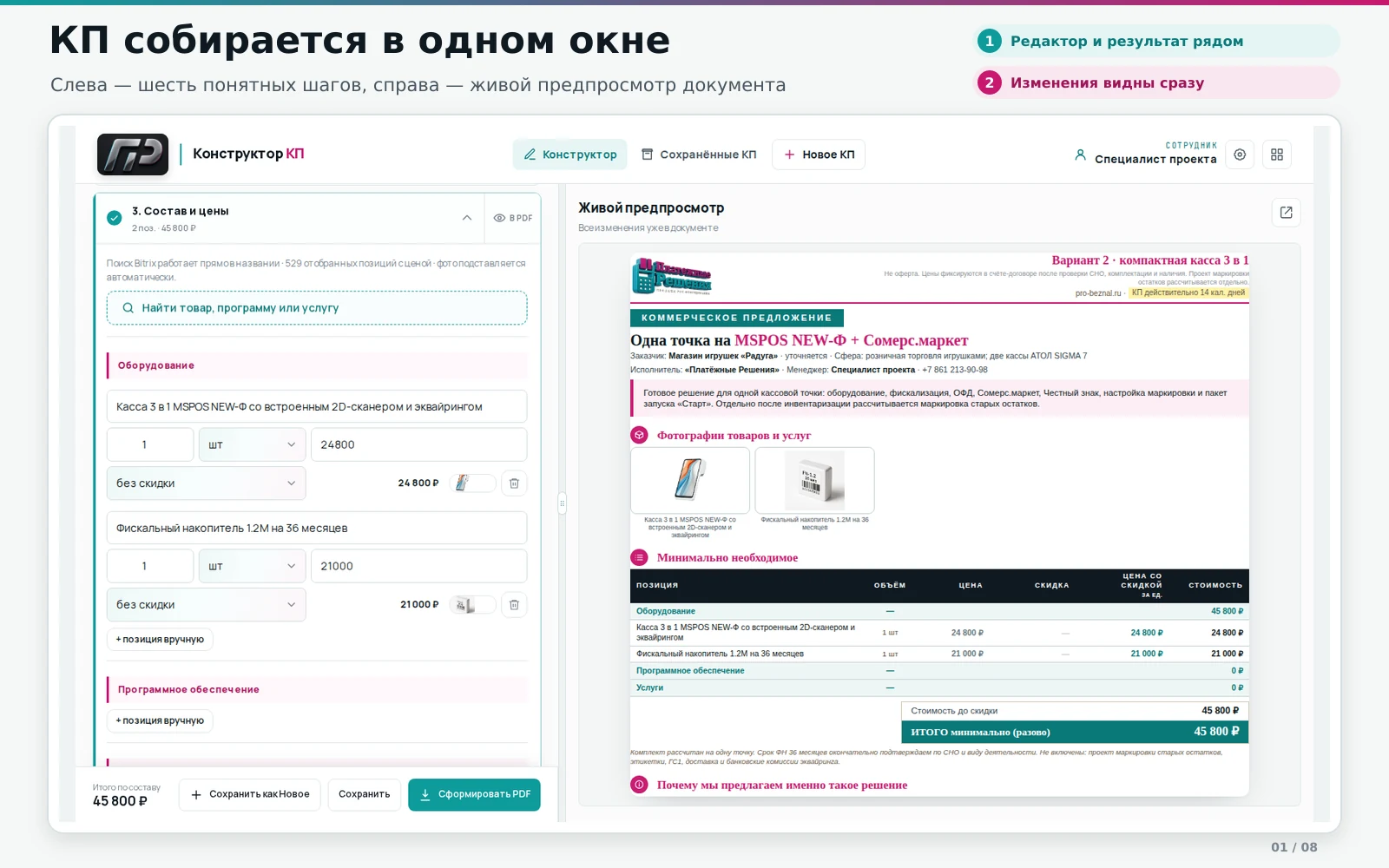Open settings via the gear icon
1389x868 pixels.
(x=1240, y=155)
